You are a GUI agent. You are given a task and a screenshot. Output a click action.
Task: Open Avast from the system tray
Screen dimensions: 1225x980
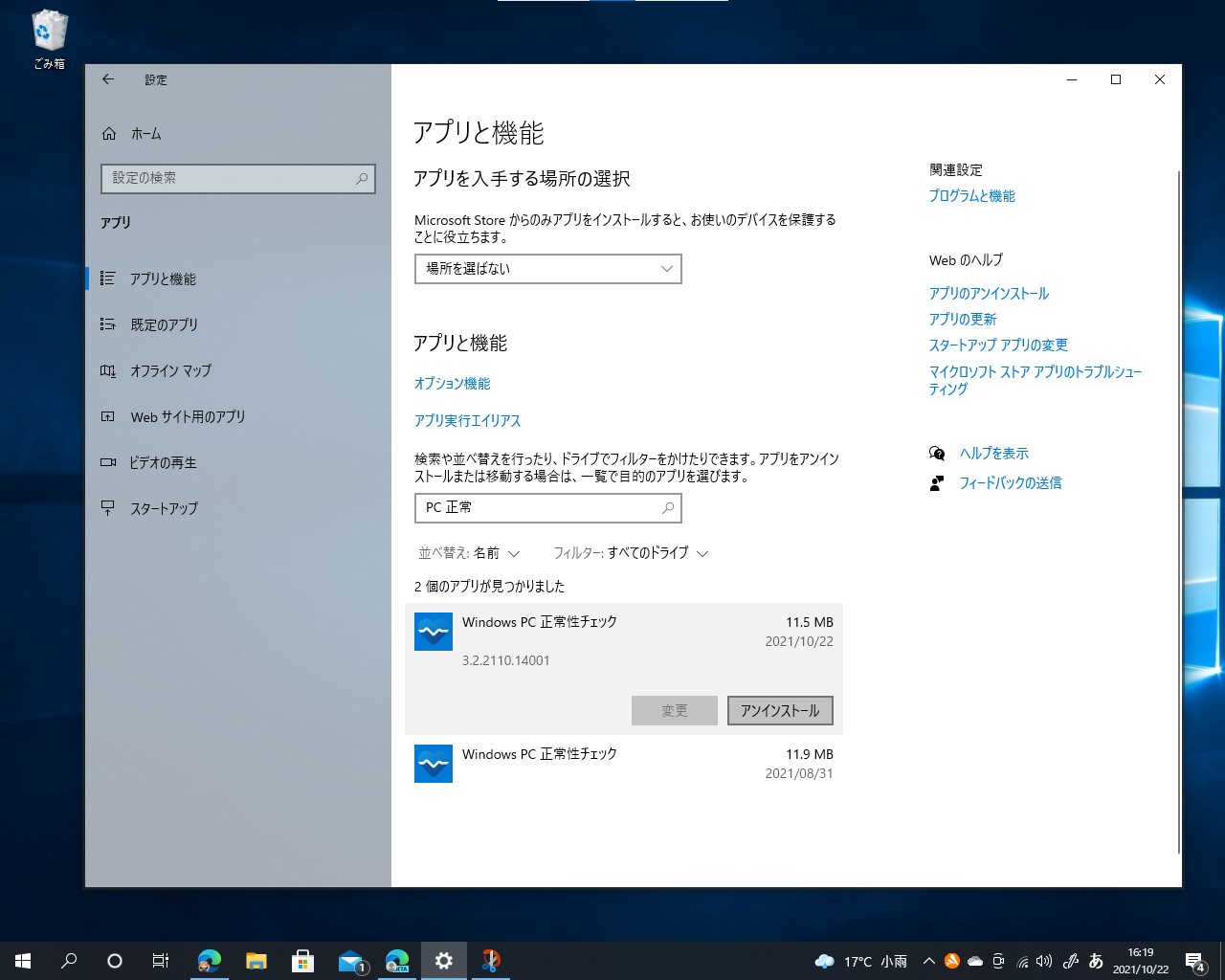pyautogui.click(x=952, y=960)
